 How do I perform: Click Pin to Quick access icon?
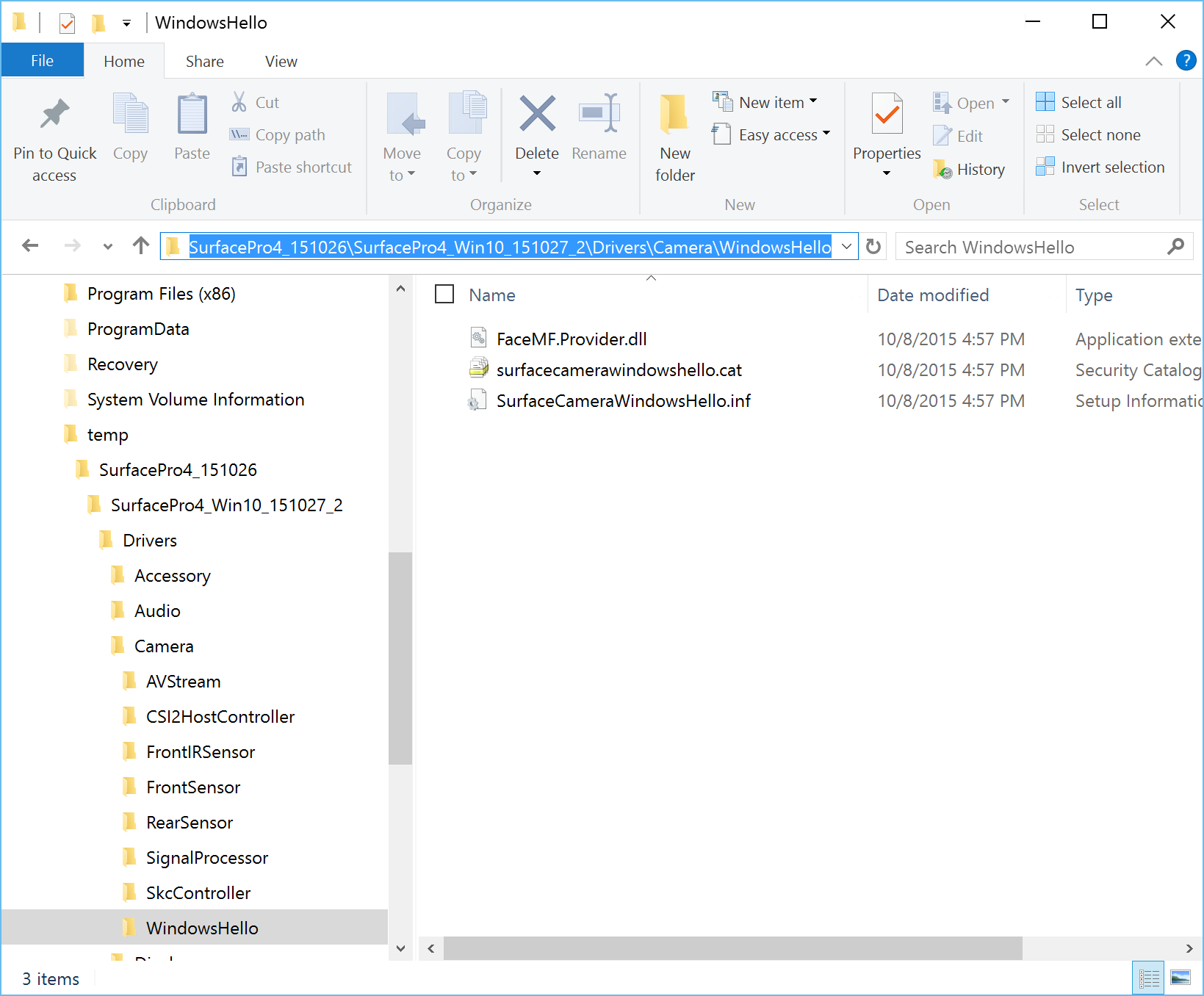pyautogui.click(x=54, y=115)
